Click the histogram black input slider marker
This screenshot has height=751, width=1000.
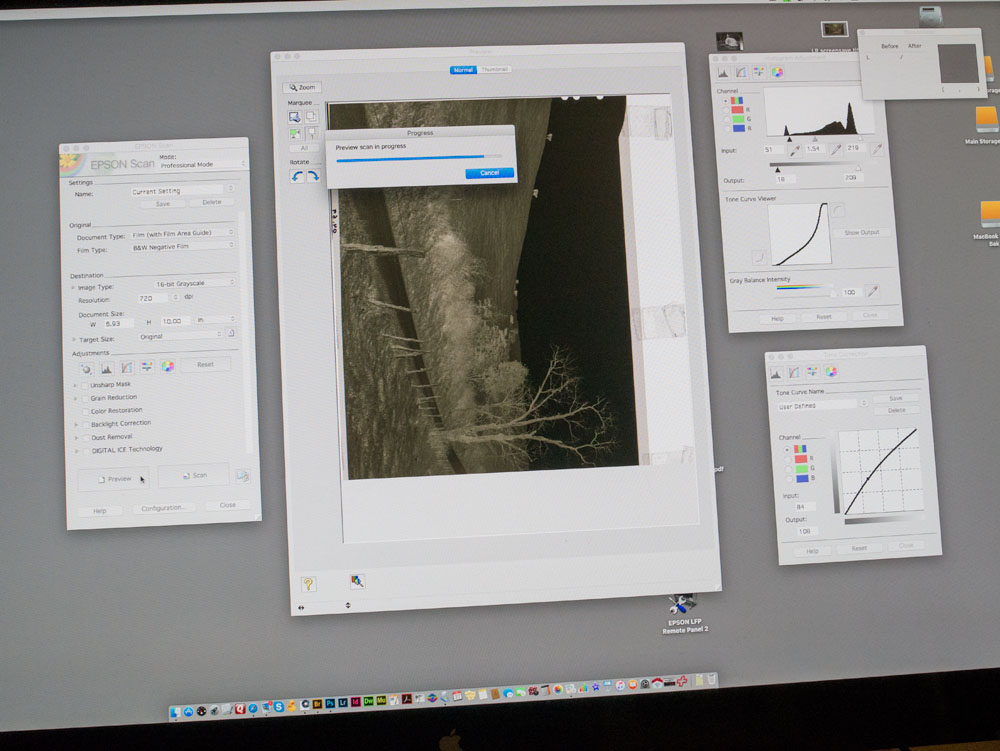point(789,139)
